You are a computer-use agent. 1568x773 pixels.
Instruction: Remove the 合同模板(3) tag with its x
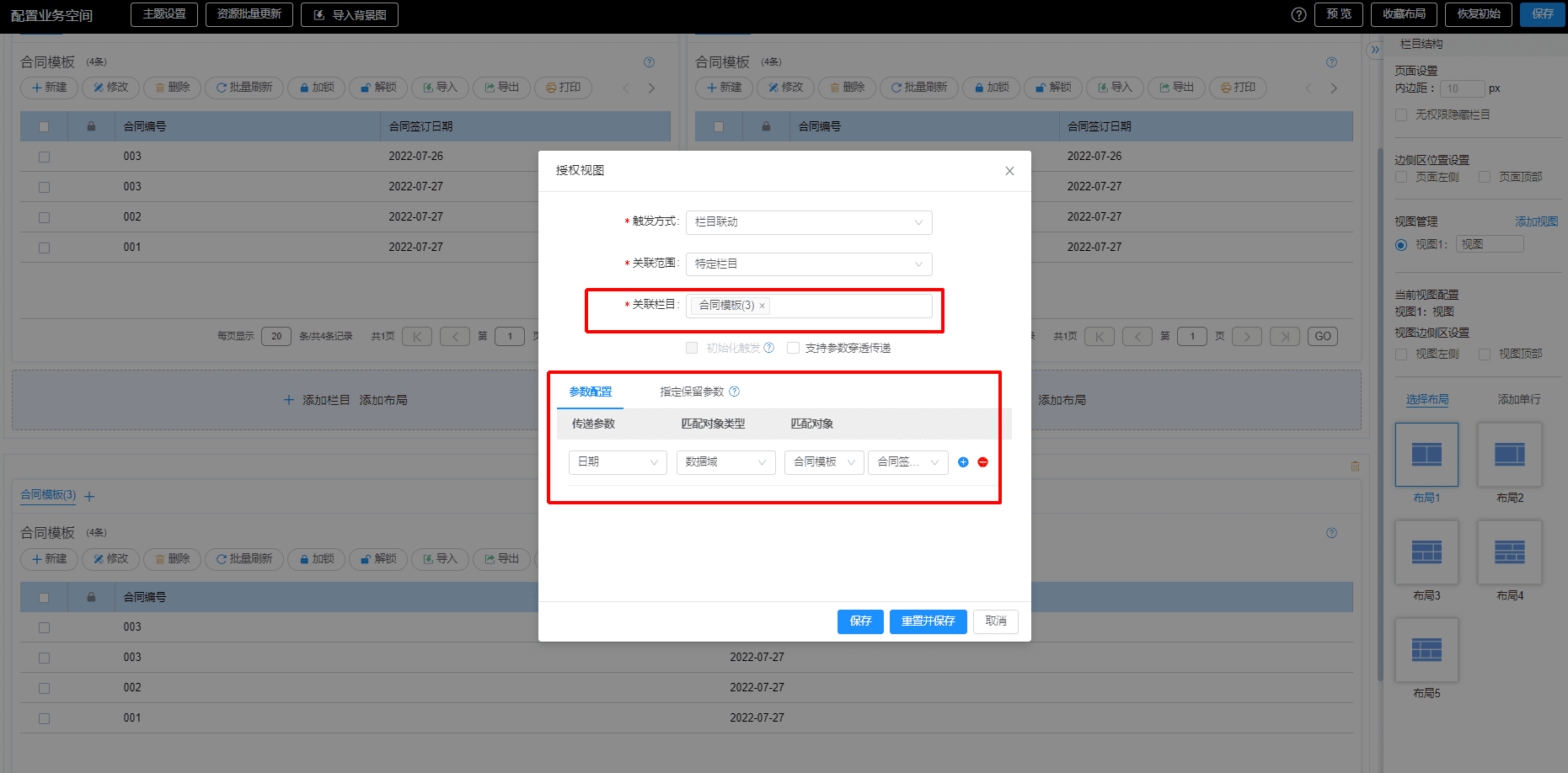point(762,306)
